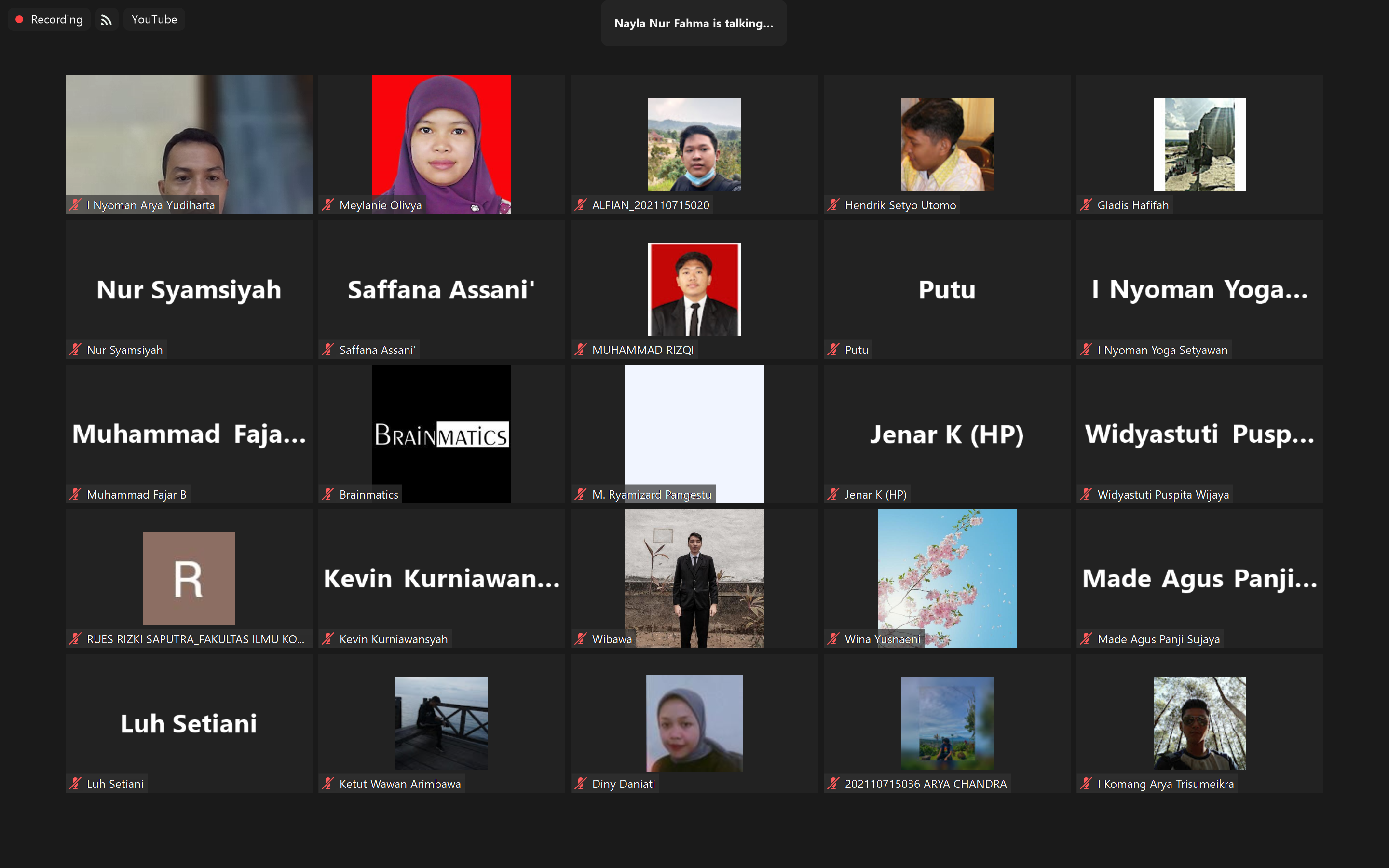Select the ALFIAN_202110715020 profile picture
Image resolution: width=1389 pixels, height=868 pixels.
(694, 145)
